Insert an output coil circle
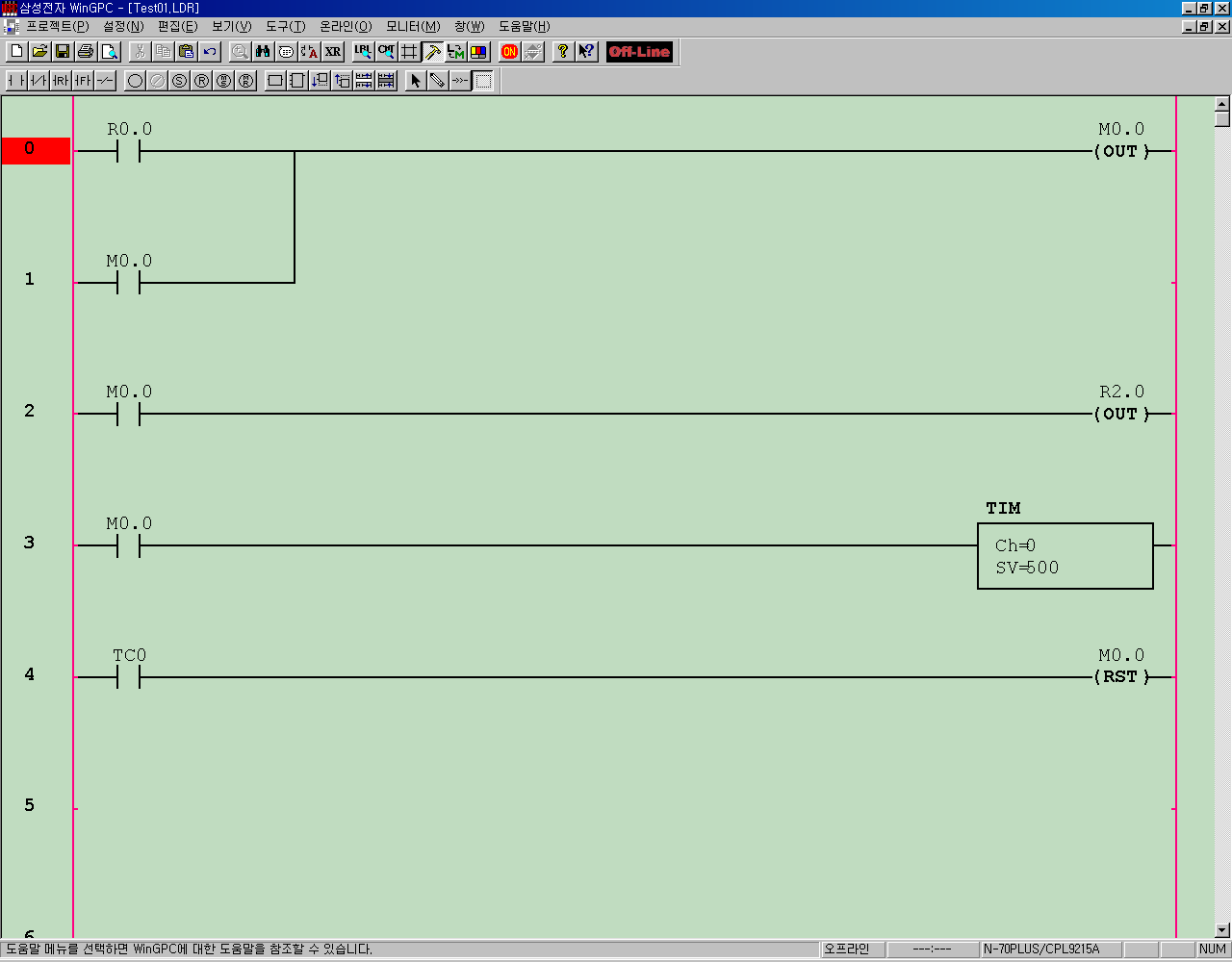 pyautogui.click(x=135, y=81)
